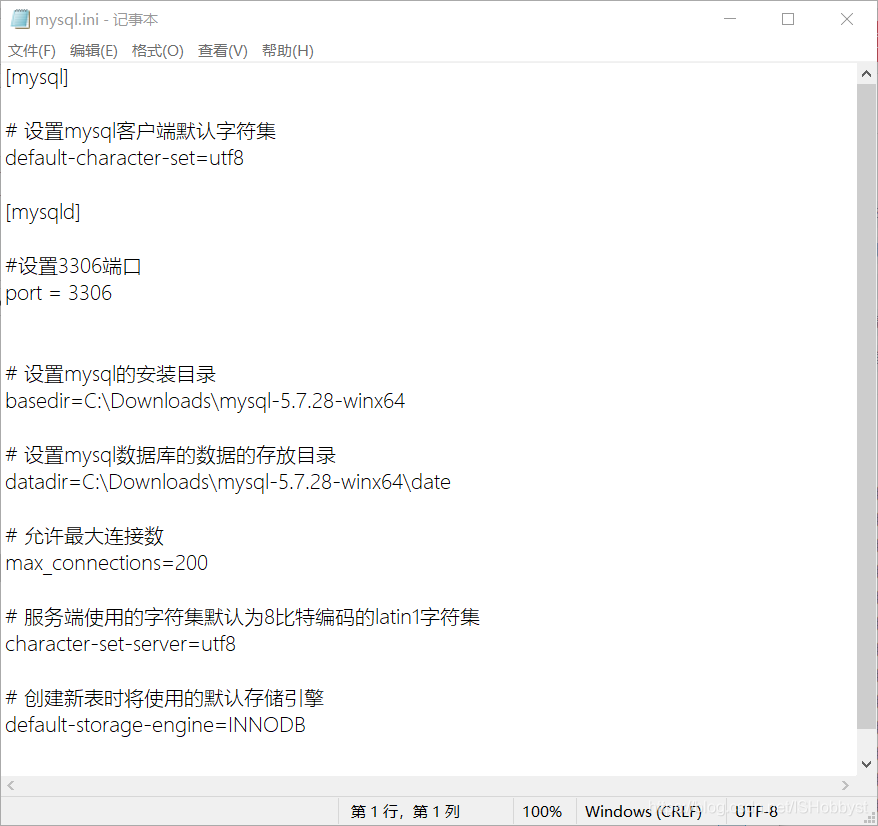Click the mysql.ini - 记事本 title text

tap(96, 20)
